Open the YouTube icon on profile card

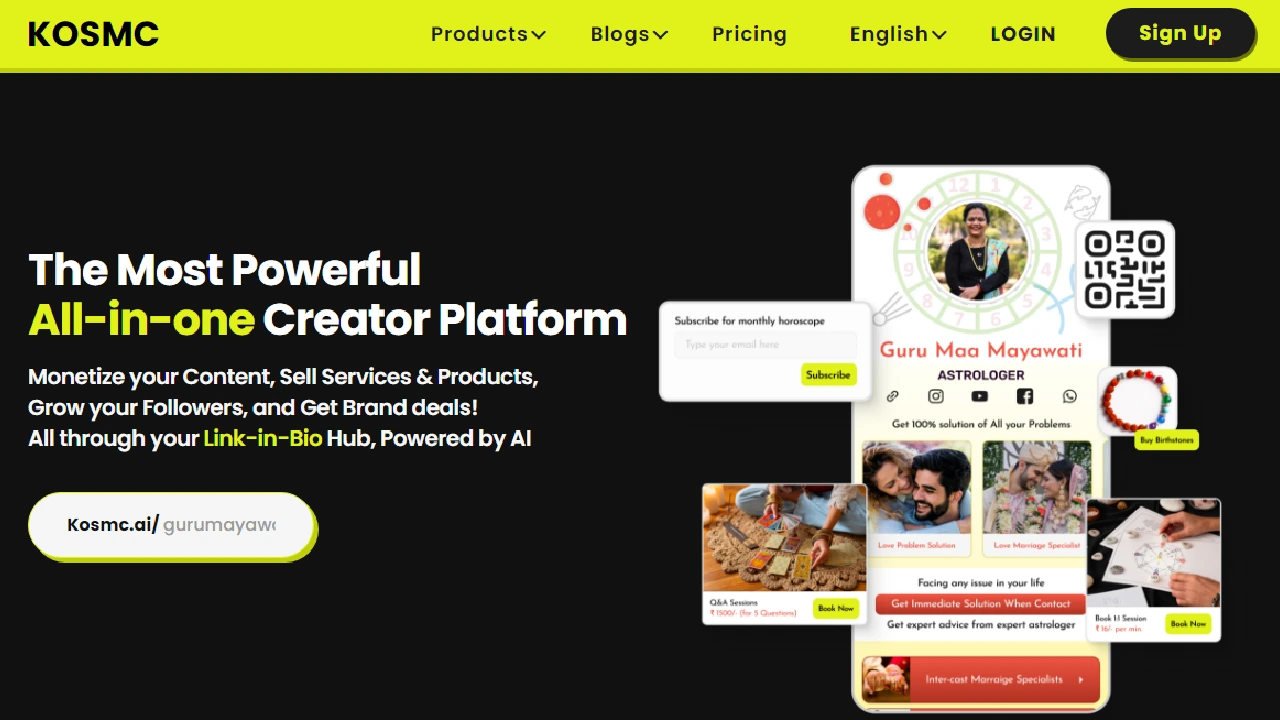(979, 397)
